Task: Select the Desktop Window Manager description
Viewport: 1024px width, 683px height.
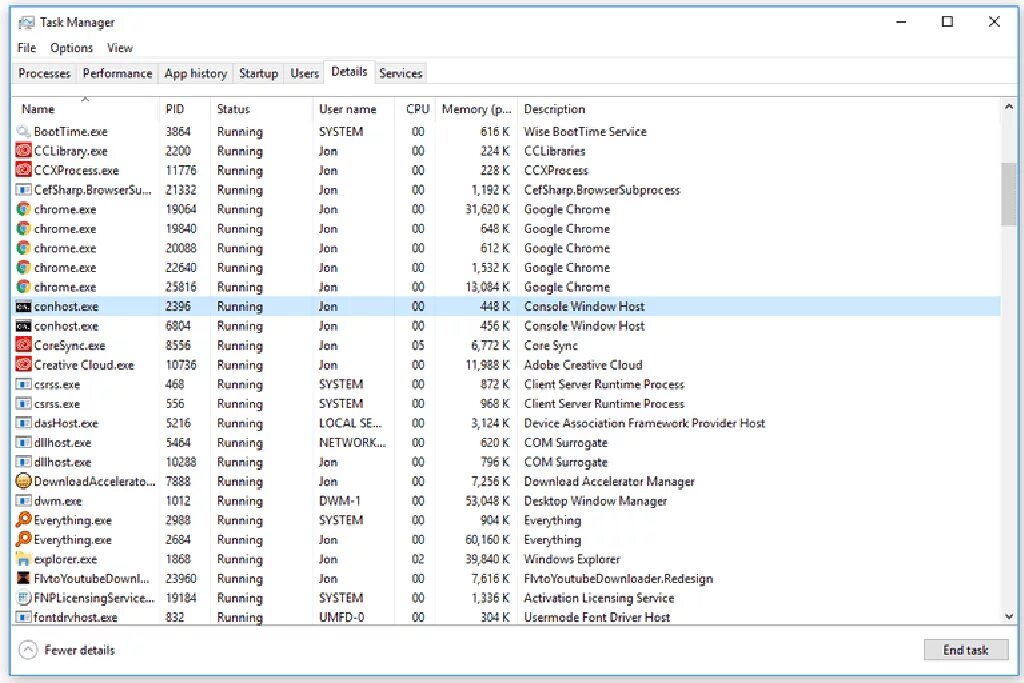Action: [596, 501]
